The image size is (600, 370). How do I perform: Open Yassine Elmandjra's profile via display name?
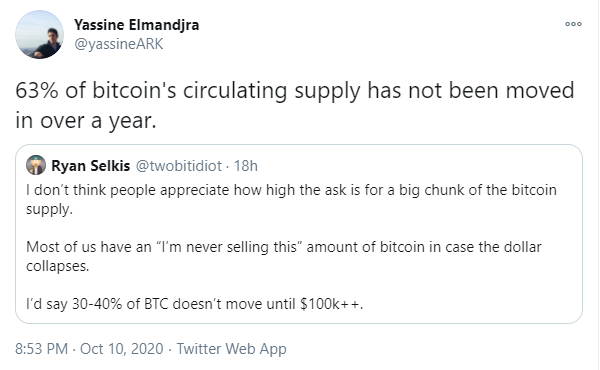(x=137, y=25)
